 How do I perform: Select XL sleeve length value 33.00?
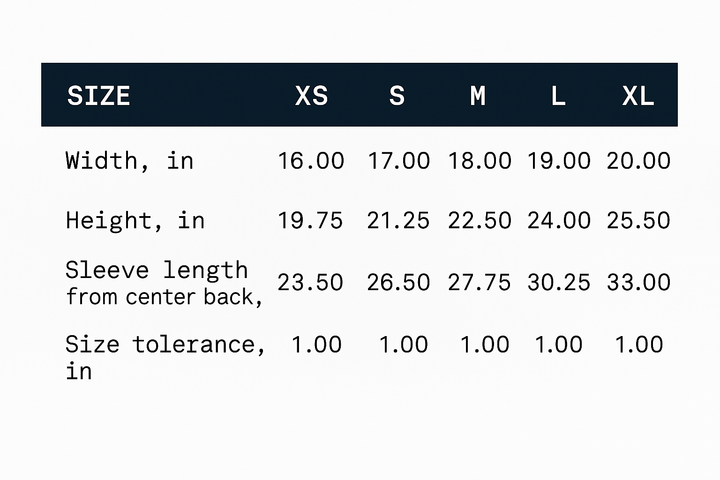pyautogui.click(x=638, y=282)
